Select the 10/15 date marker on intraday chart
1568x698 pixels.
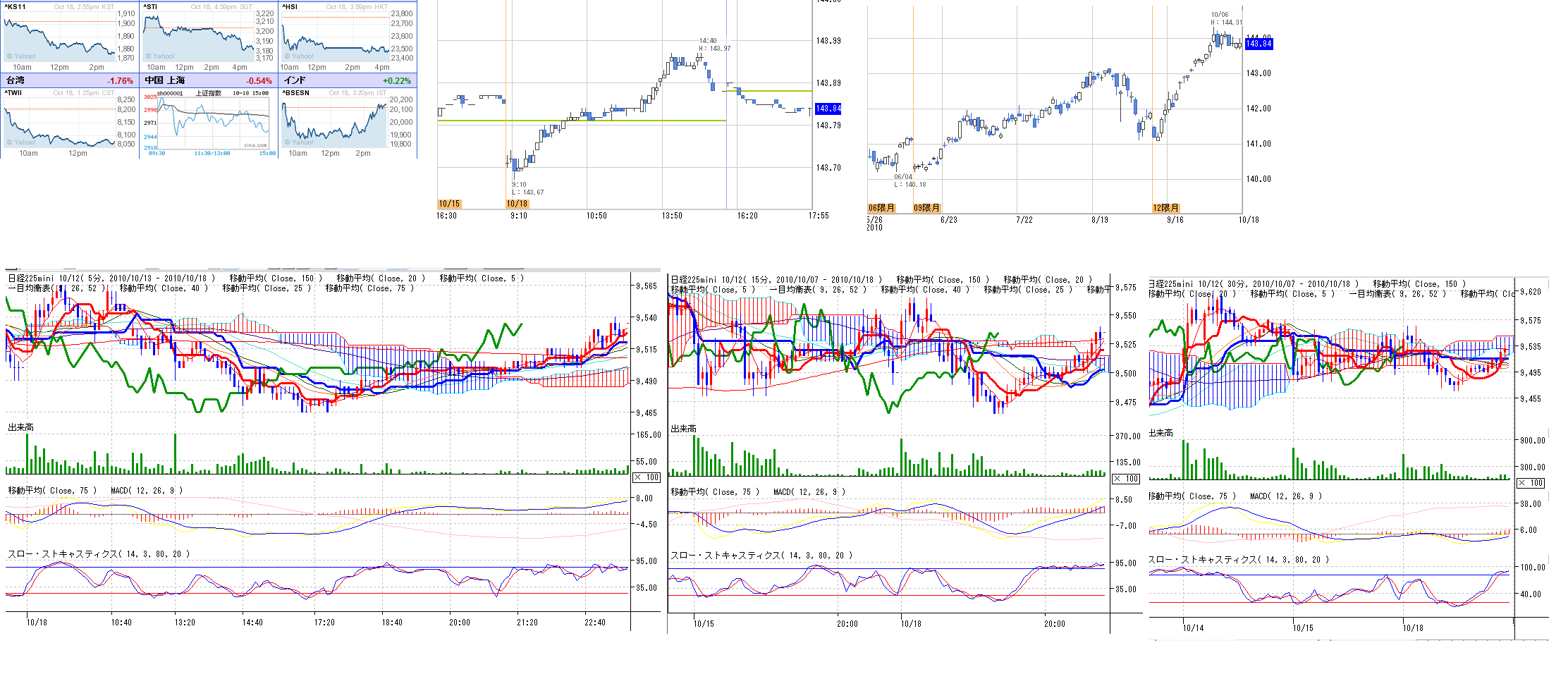coord(449,204)
